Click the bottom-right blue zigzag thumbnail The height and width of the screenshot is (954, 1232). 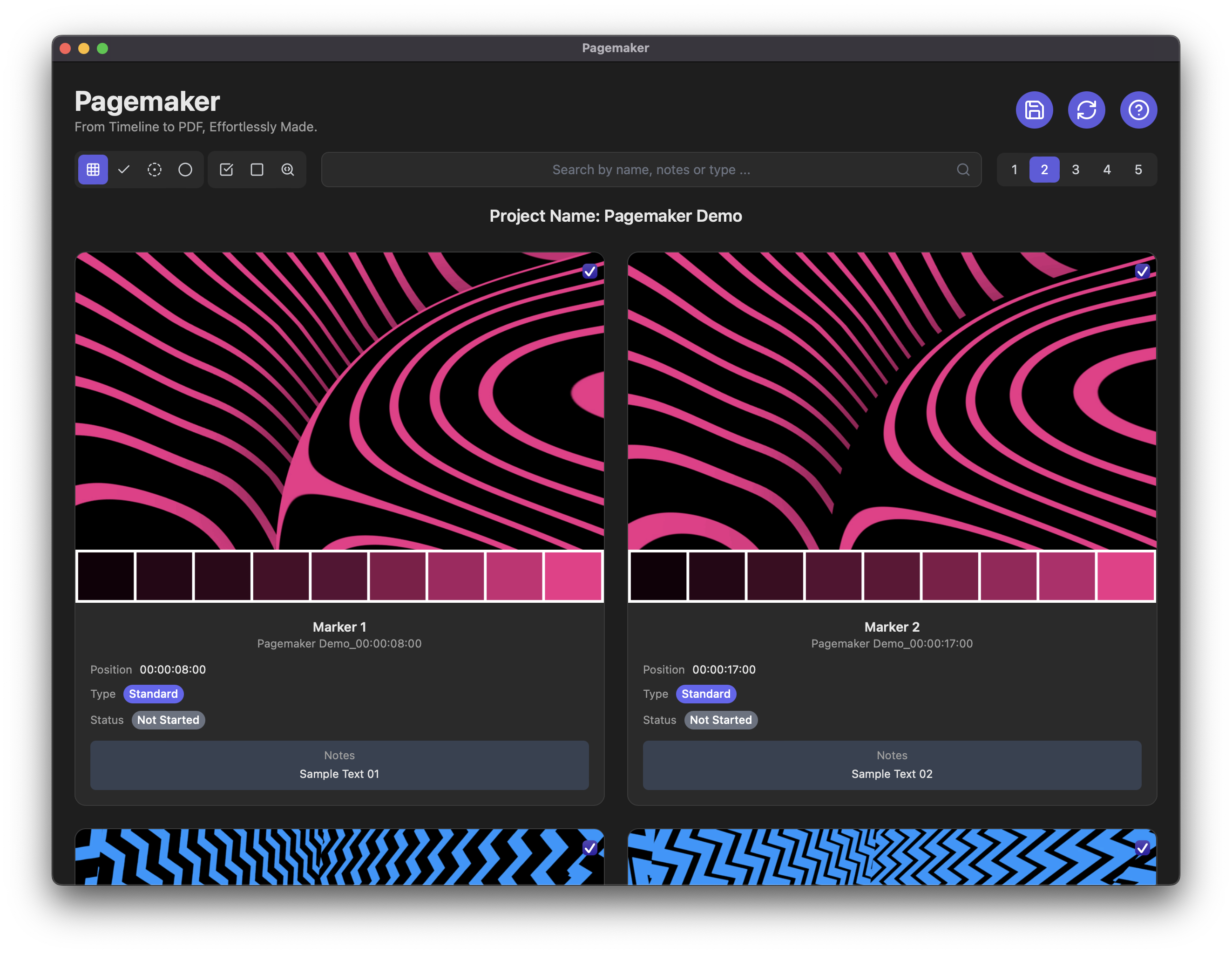(892, 856)
